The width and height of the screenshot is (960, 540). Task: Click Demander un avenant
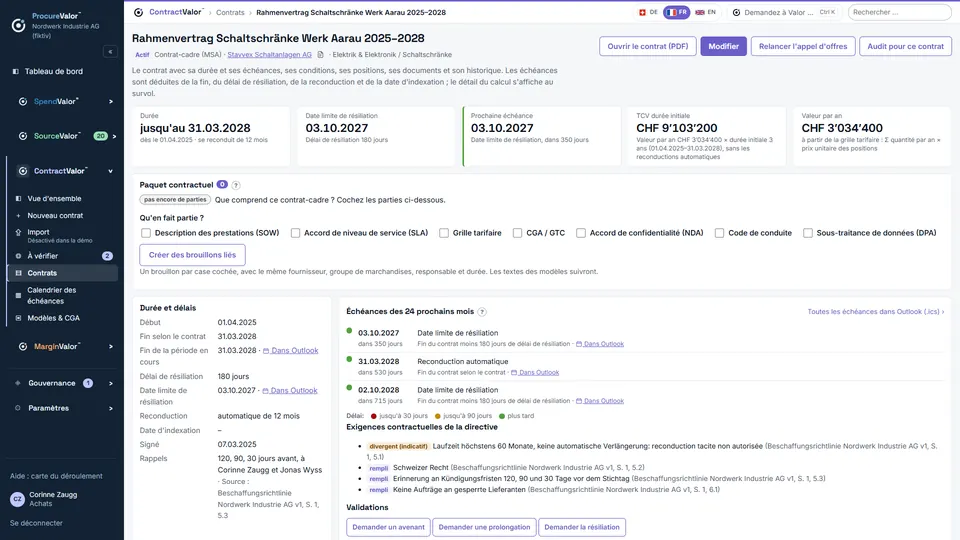point(388,527)
